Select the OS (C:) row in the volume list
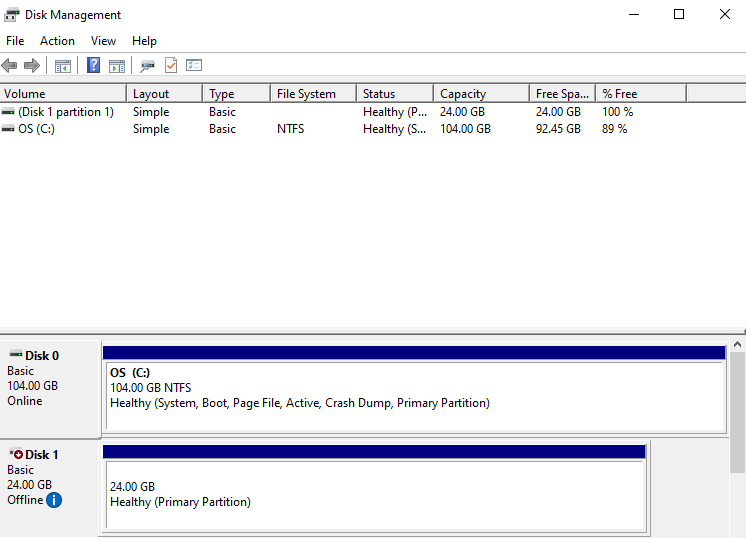 pos(36,129)
